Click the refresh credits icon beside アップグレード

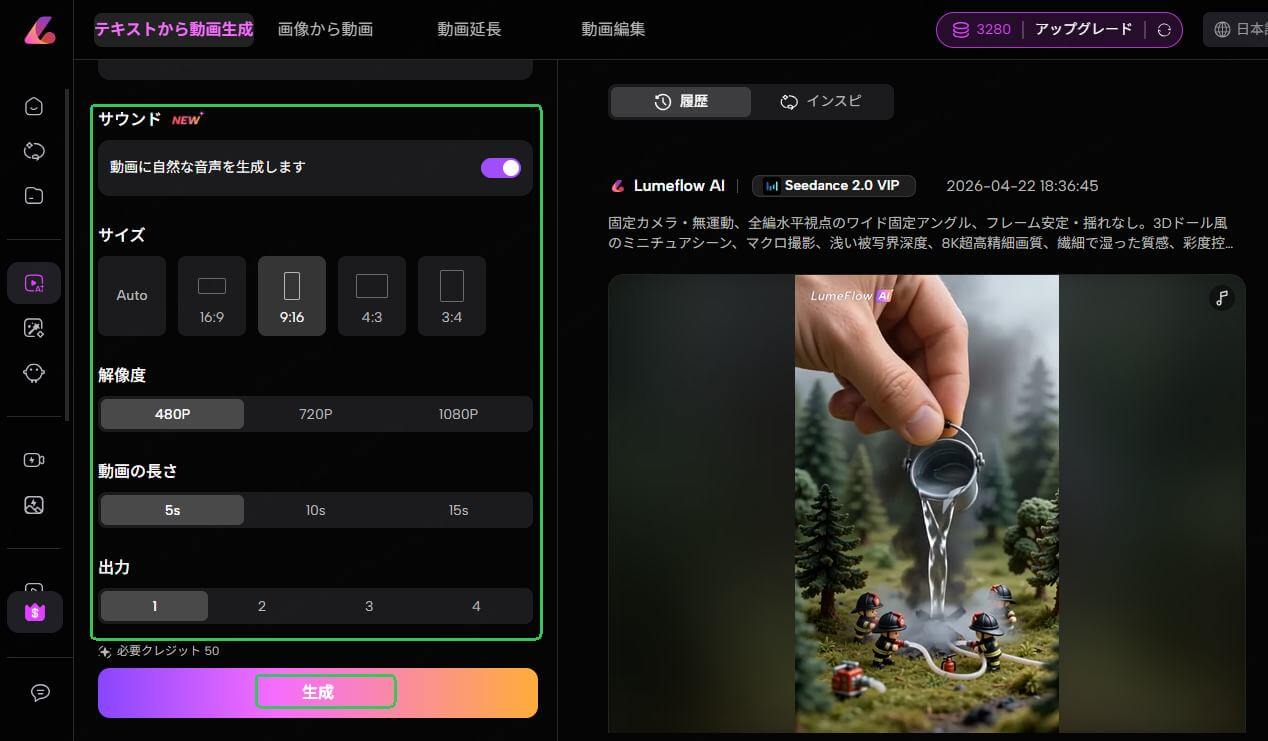[x=1163, y=30]
